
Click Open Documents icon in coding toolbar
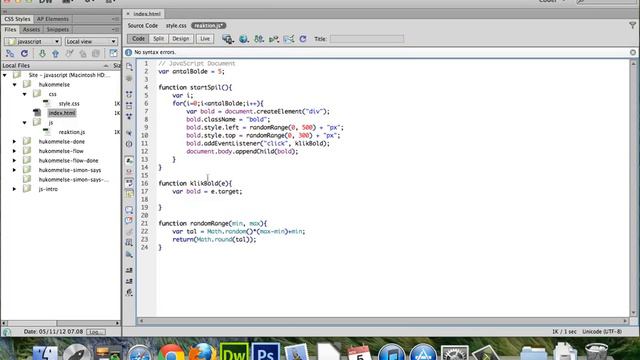129,67
